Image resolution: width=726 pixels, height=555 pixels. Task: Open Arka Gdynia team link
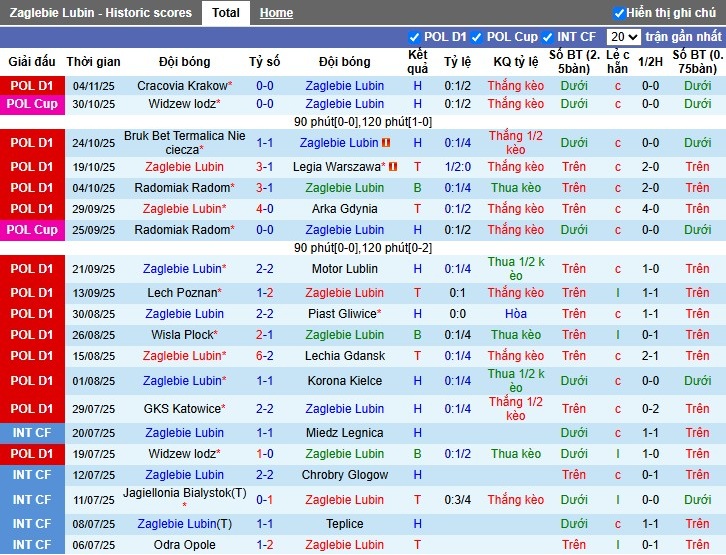click(x=344, y=209)
